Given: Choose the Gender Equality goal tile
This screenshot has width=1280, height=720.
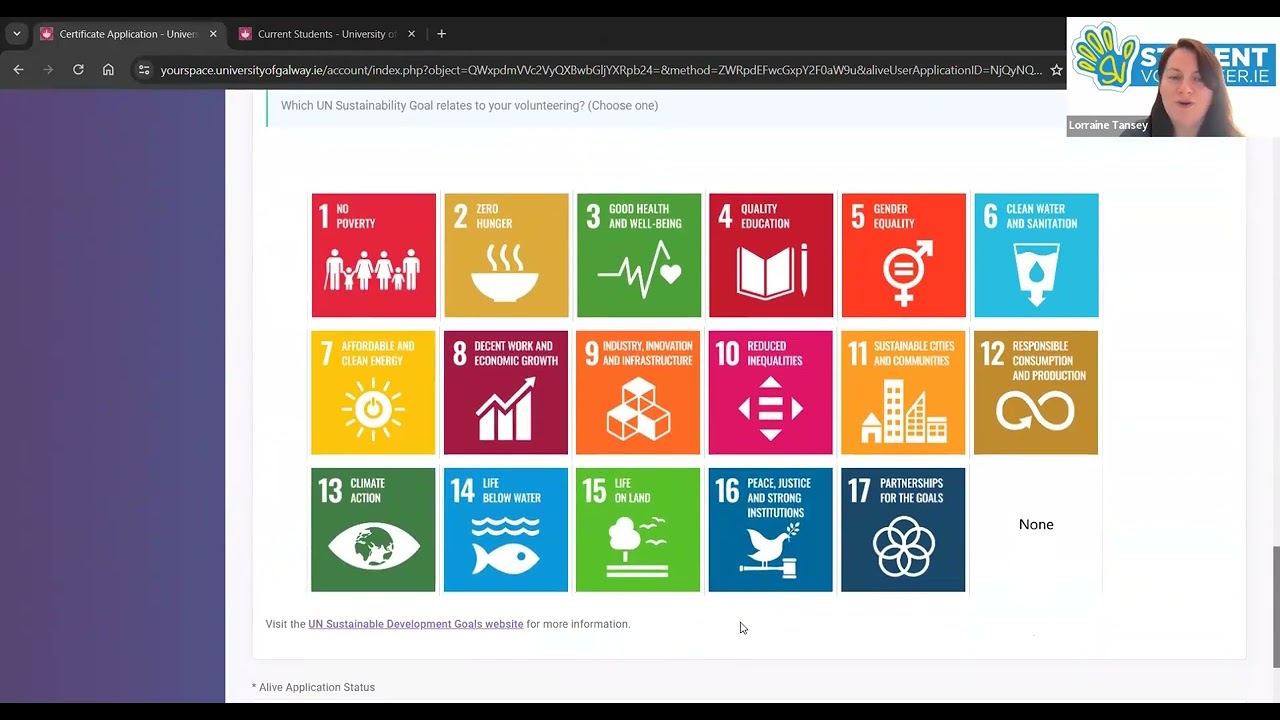Looking at the screenshot, I should (903, 255).
